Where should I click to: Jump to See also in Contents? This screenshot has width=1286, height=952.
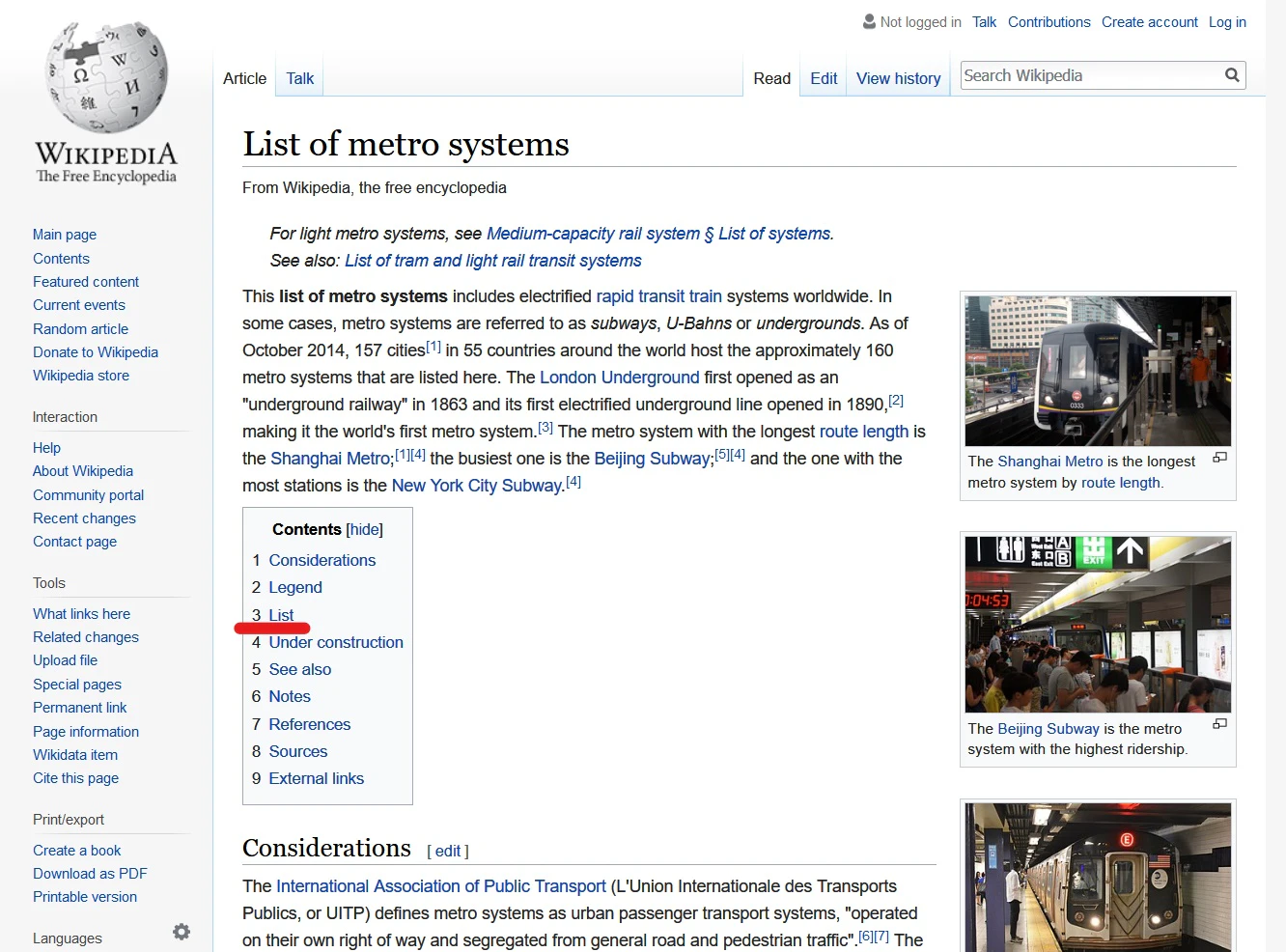coord(299,669)
